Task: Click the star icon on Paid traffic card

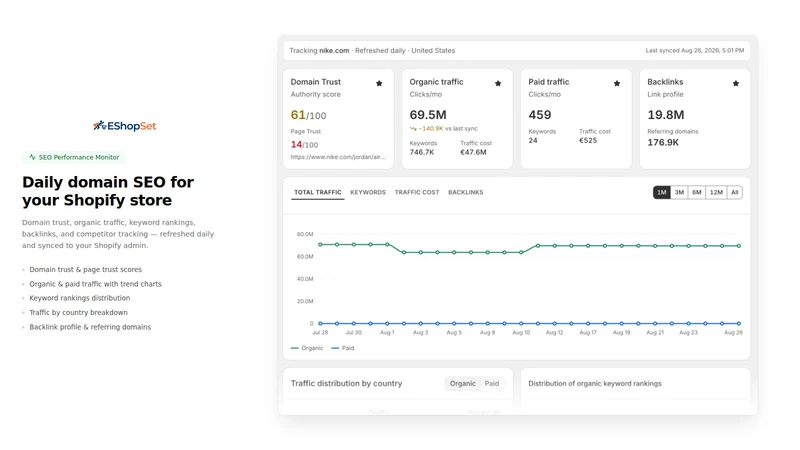Action: (x=617, y=83)
